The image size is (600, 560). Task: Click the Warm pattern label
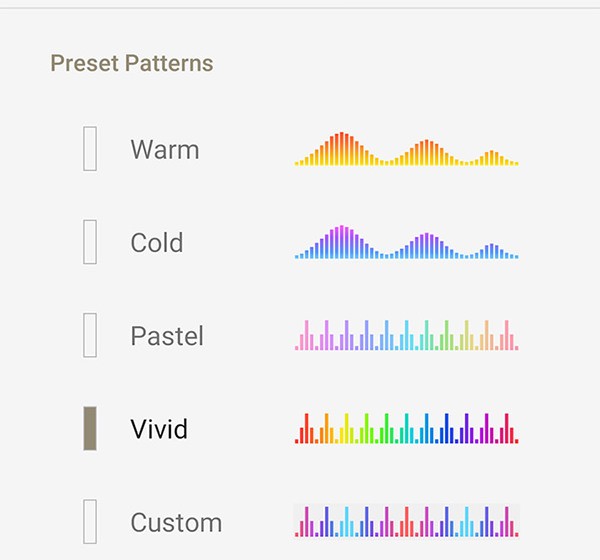(x=165, y=150)
